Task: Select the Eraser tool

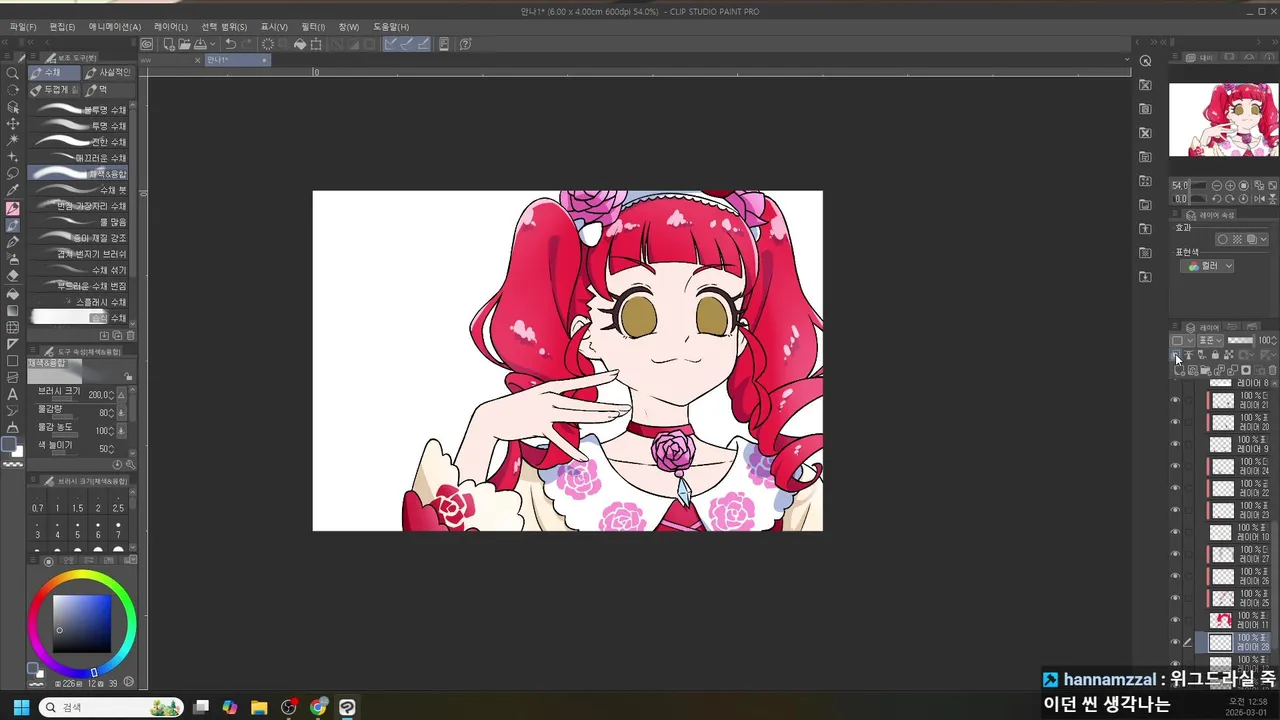Action: coord(13,276)
